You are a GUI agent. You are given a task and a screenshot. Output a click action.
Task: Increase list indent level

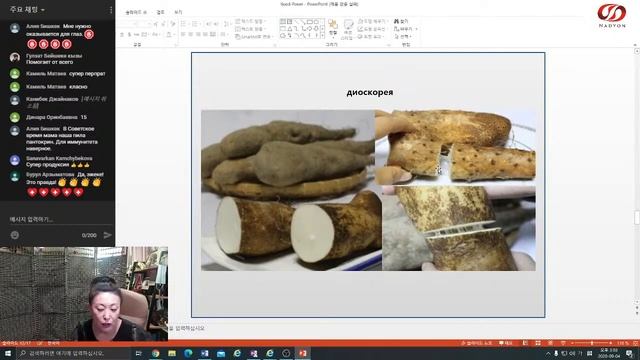click(x=216, y=24)
